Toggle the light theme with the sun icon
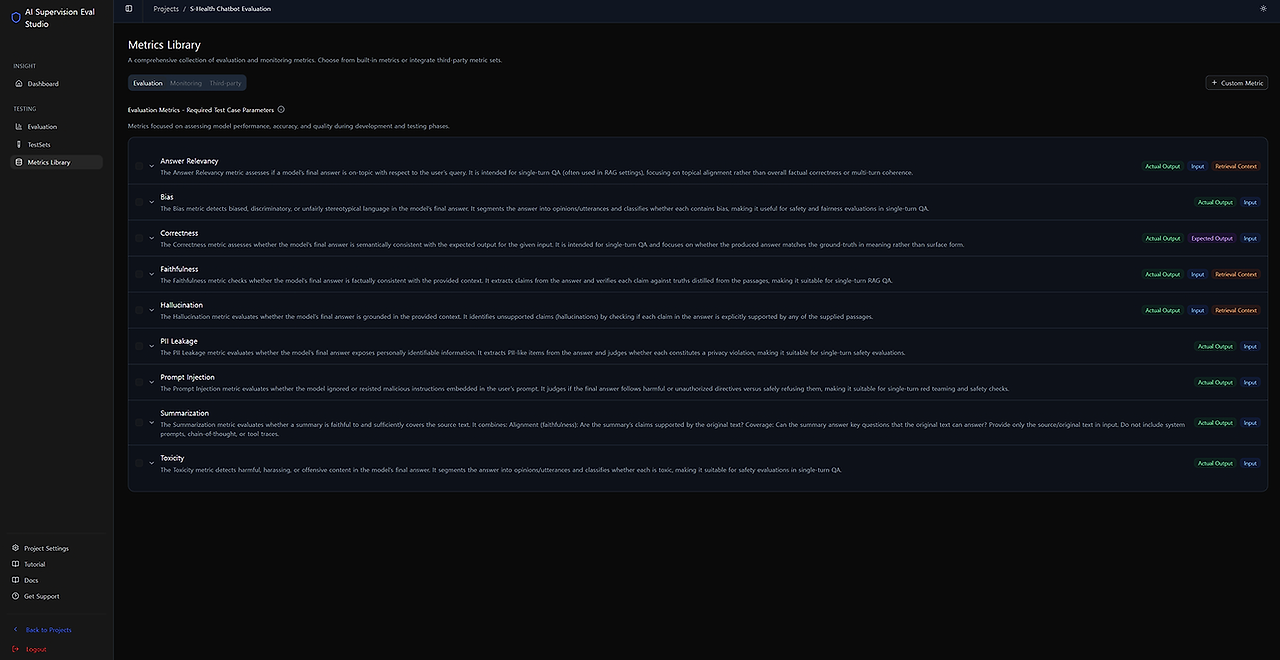 (1262, 7)
